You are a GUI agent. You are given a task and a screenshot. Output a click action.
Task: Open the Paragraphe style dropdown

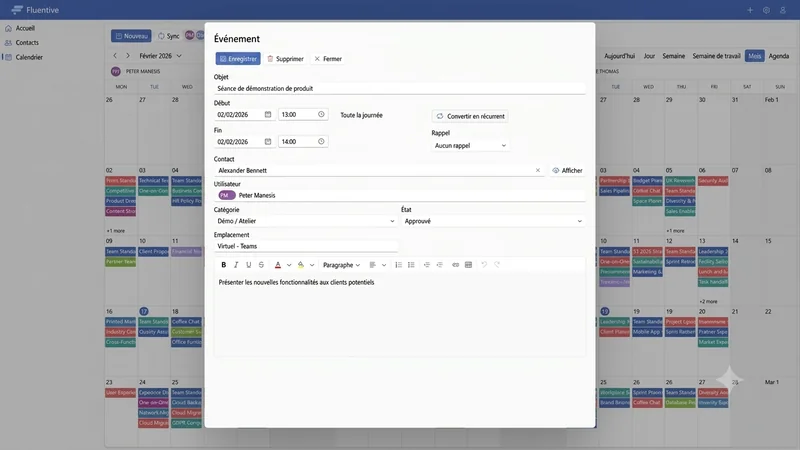point(341,265)
